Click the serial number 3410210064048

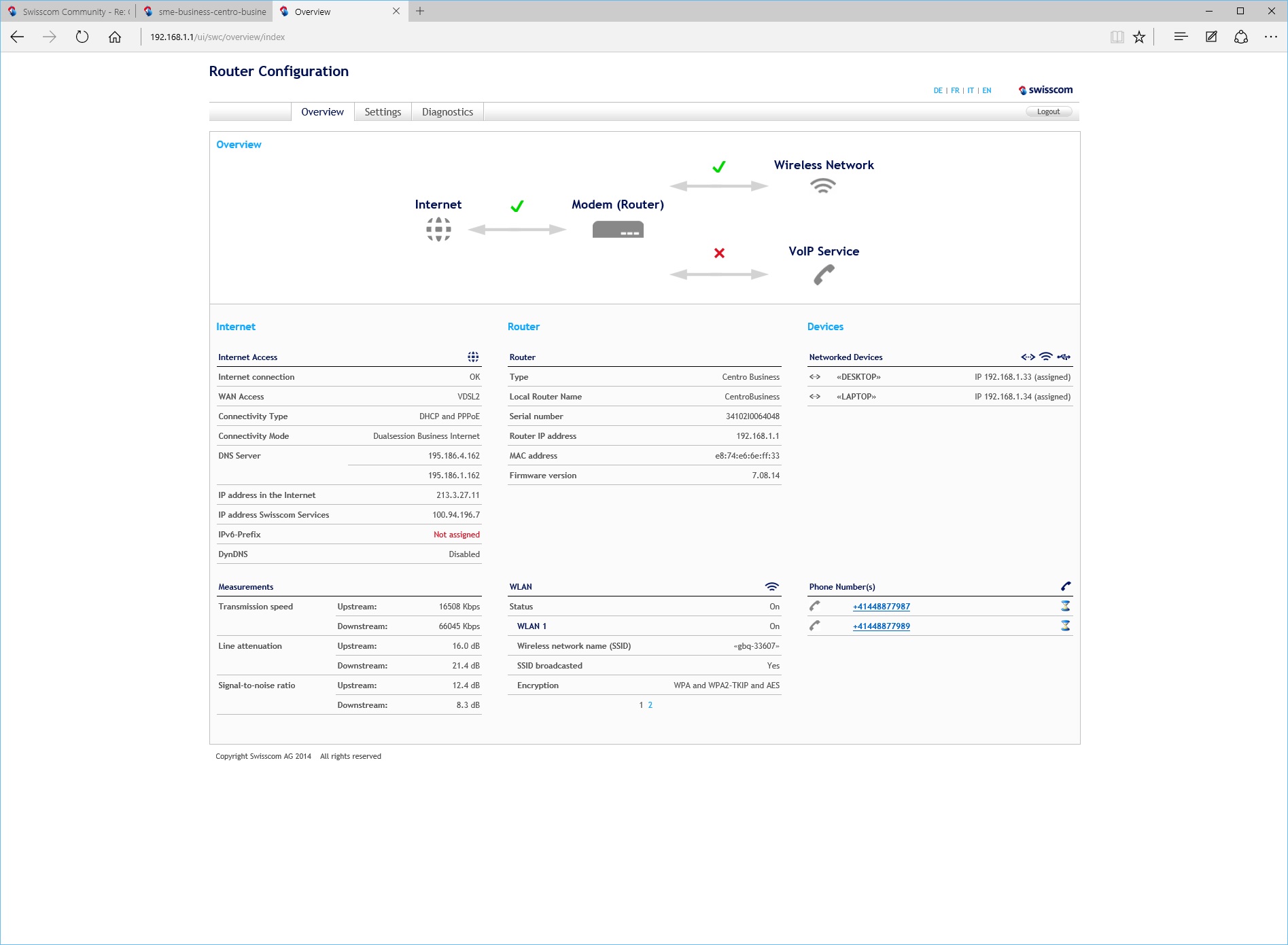tap(752, 416)
